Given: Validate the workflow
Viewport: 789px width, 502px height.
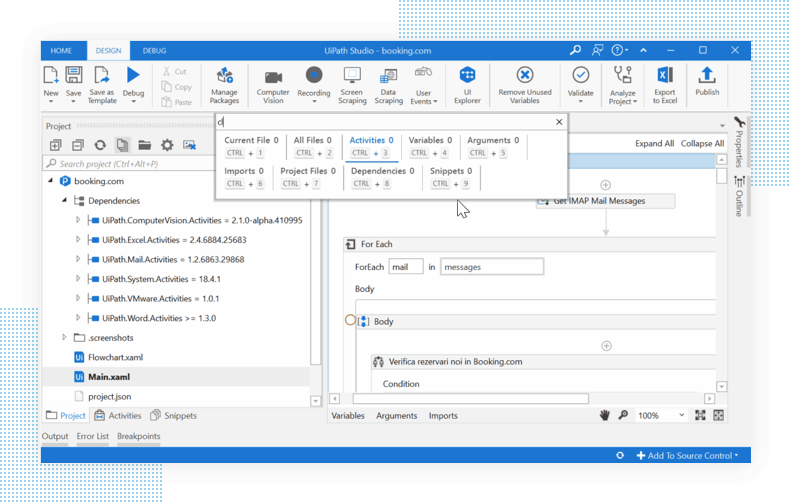Looking at the screenshot, I should click(x=581, y=85).
